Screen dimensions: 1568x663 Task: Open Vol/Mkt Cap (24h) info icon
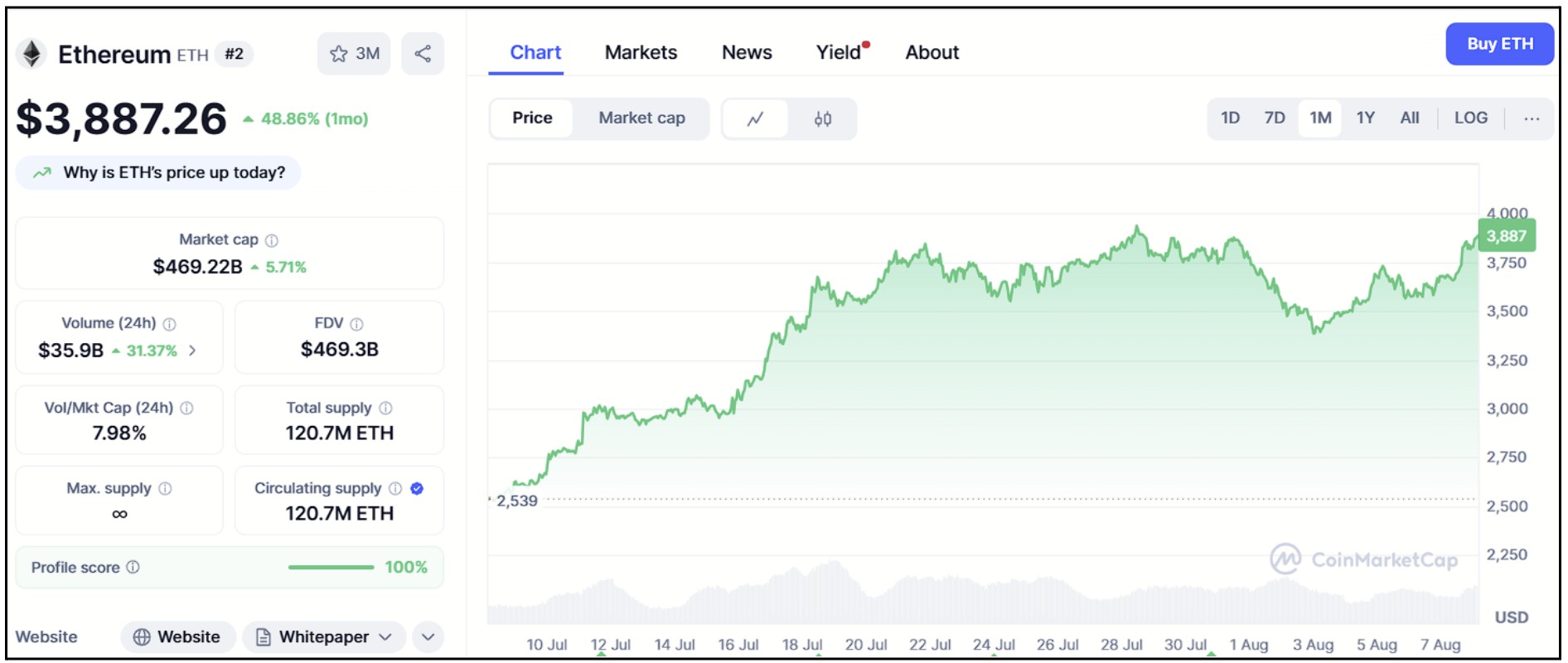click(187, 408)
